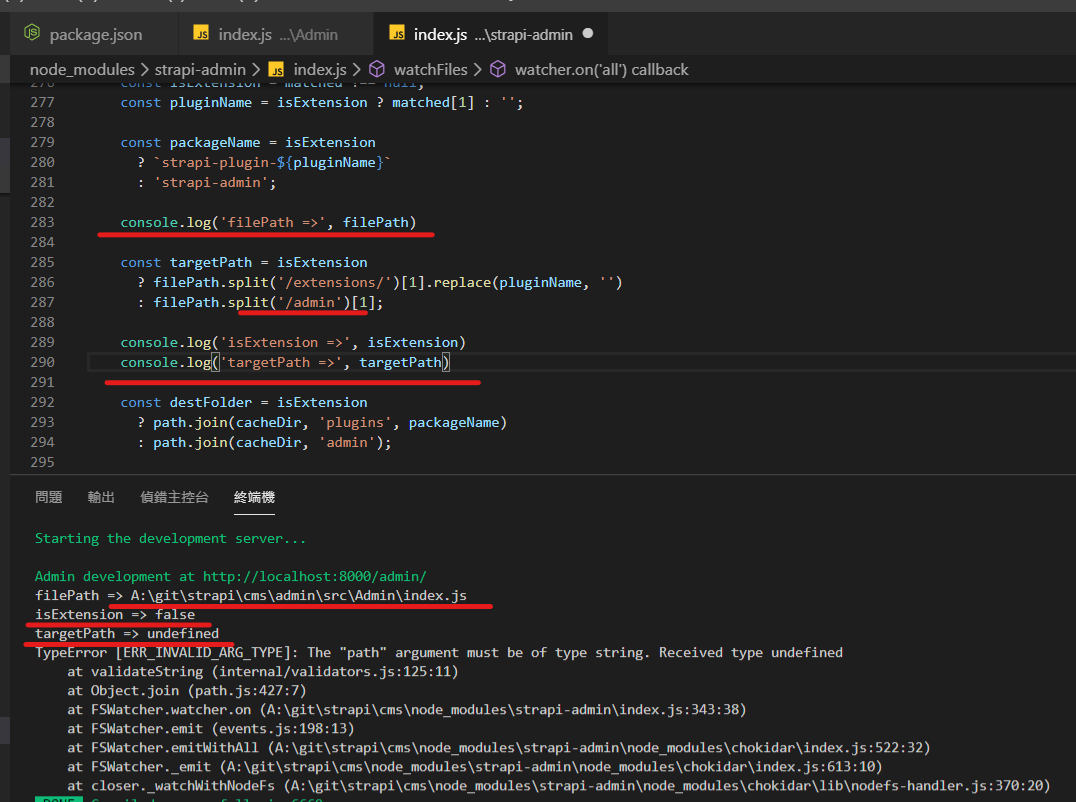Click the watcher.on('all') callback symbol icon
The width and height of the screenshot is (1076, 802).
[499, 69]
